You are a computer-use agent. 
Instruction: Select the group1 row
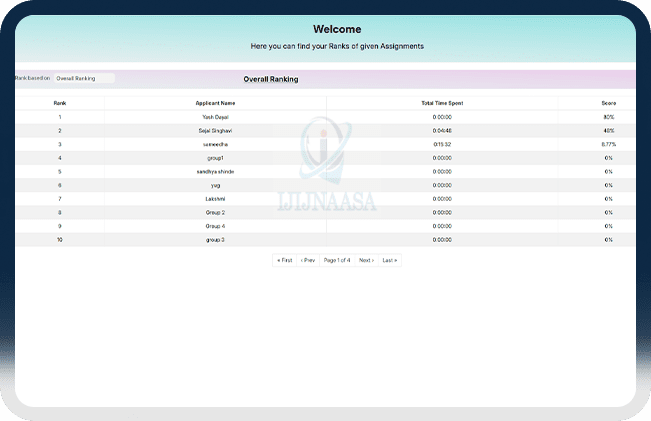tap(215, 158)
